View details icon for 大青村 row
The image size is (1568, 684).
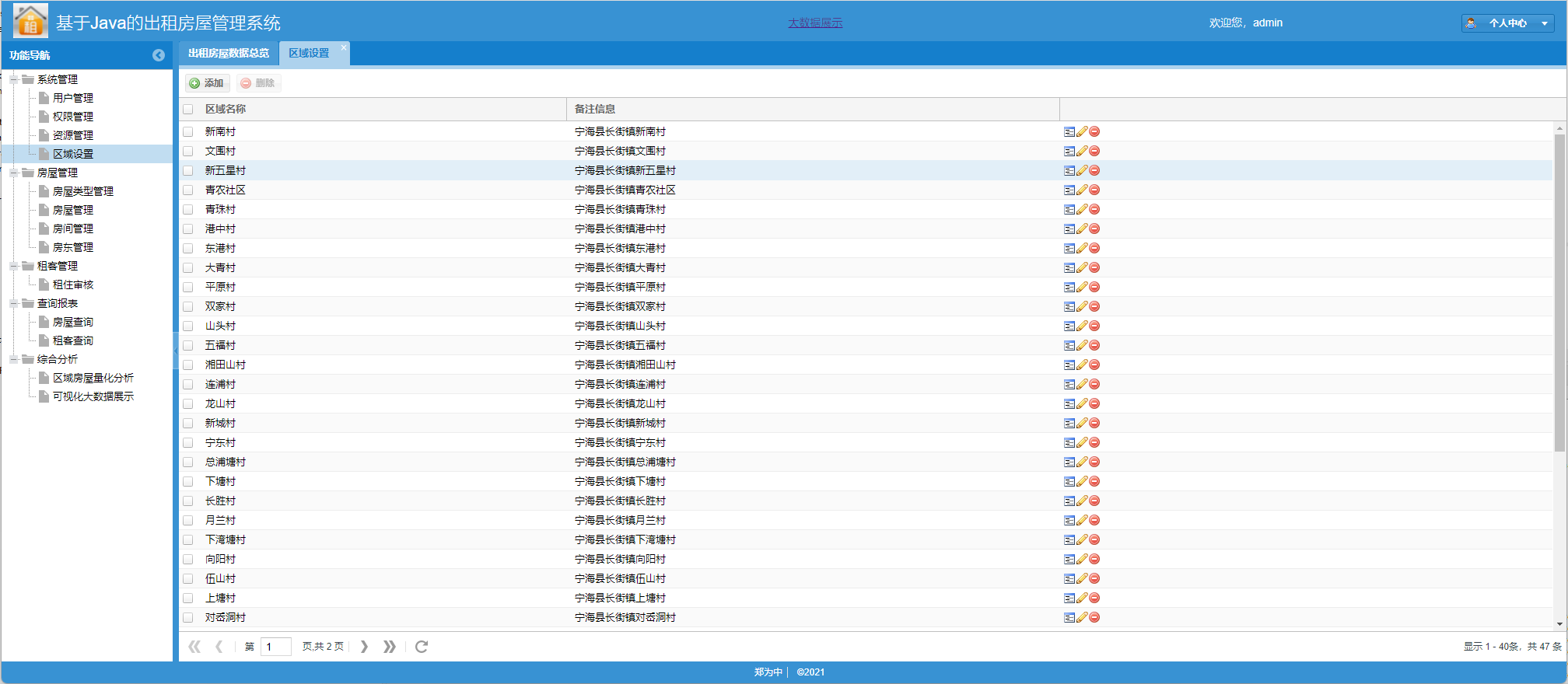(1069, 268)
